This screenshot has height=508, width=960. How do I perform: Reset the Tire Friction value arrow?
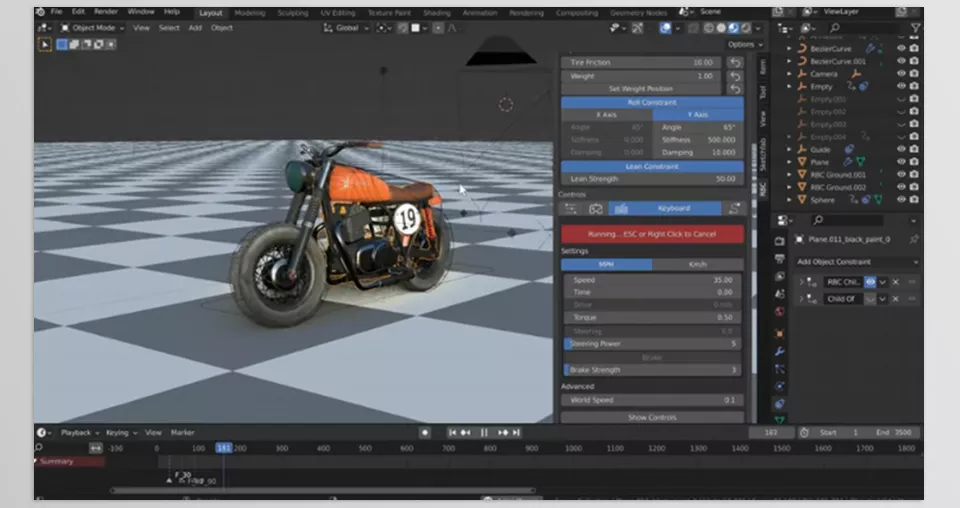[x=735, y=62]
